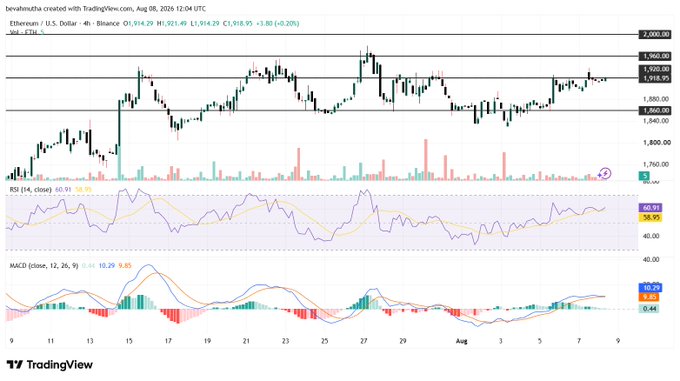
Task: Click the blue MACD axis tag 10.29
Action: click(x=650, y=288)
